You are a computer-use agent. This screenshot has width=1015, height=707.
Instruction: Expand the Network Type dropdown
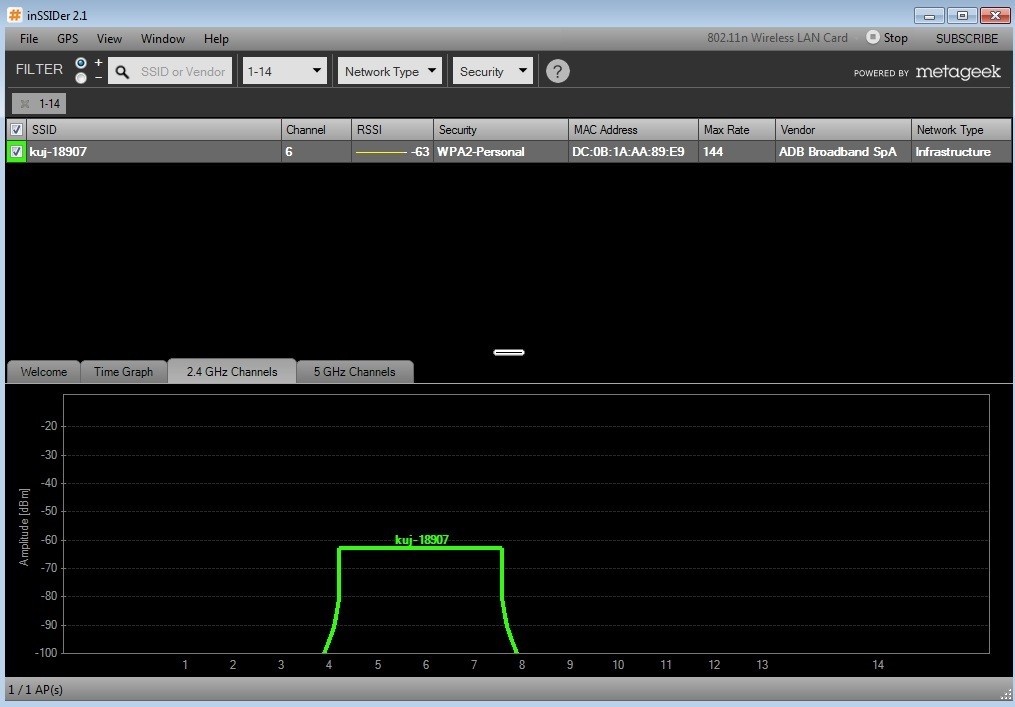pyautogui.click(x=390, y=71)
